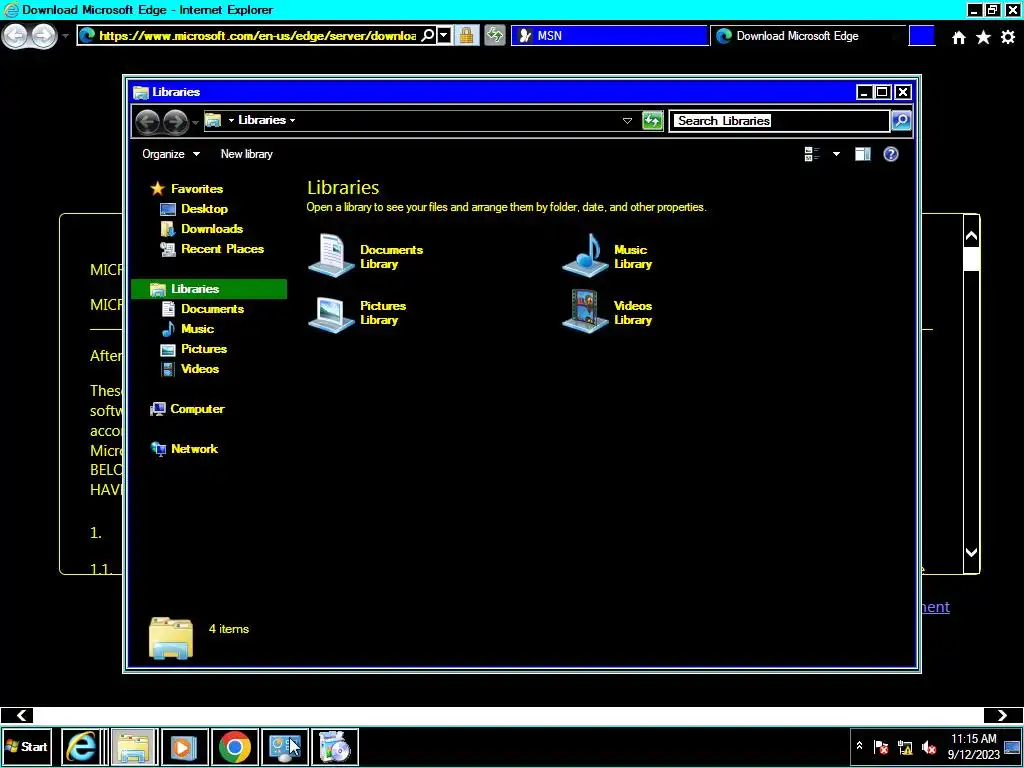Click the page horizontal scroll left arrow
1024x768 pixels.
21,716
